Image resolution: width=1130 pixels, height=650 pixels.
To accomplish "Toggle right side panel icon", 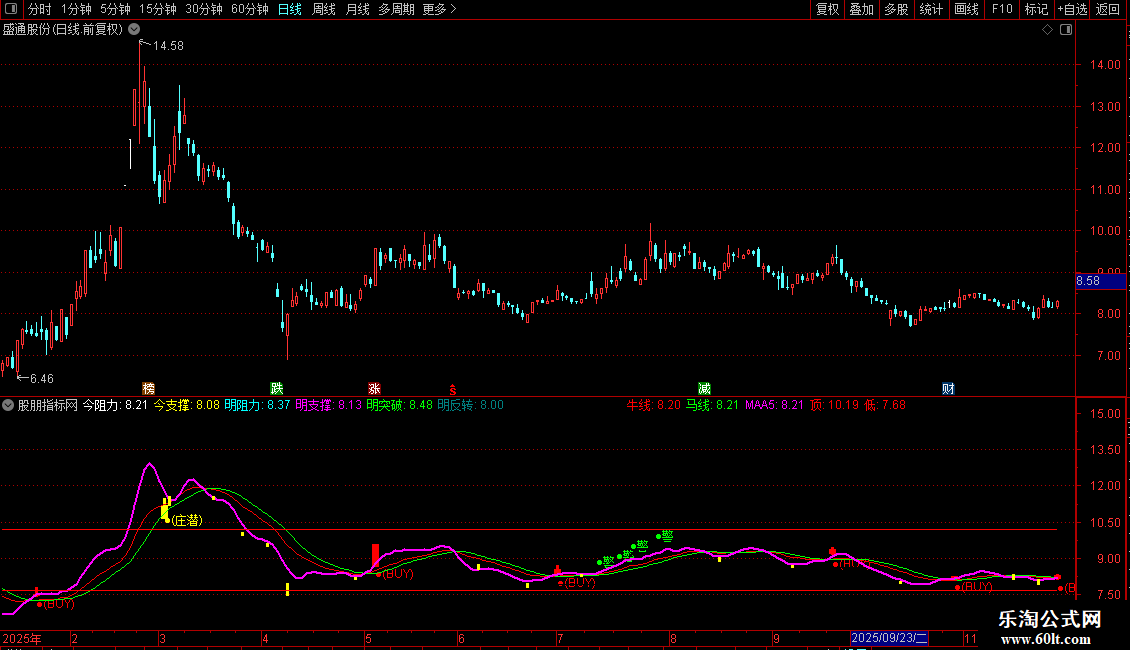I will click(1066, 30).
